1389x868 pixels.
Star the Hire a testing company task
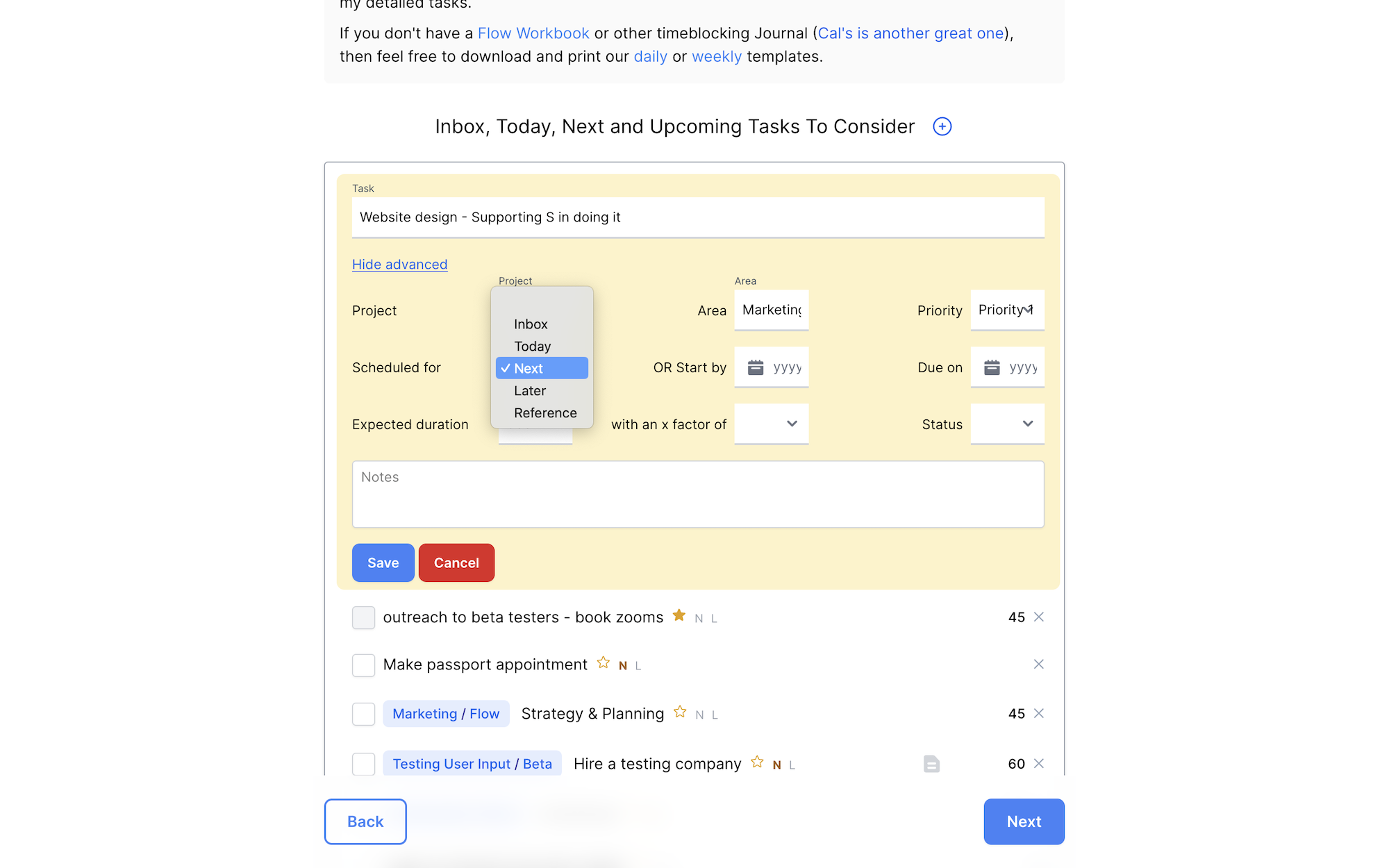[x=757, y=762]
